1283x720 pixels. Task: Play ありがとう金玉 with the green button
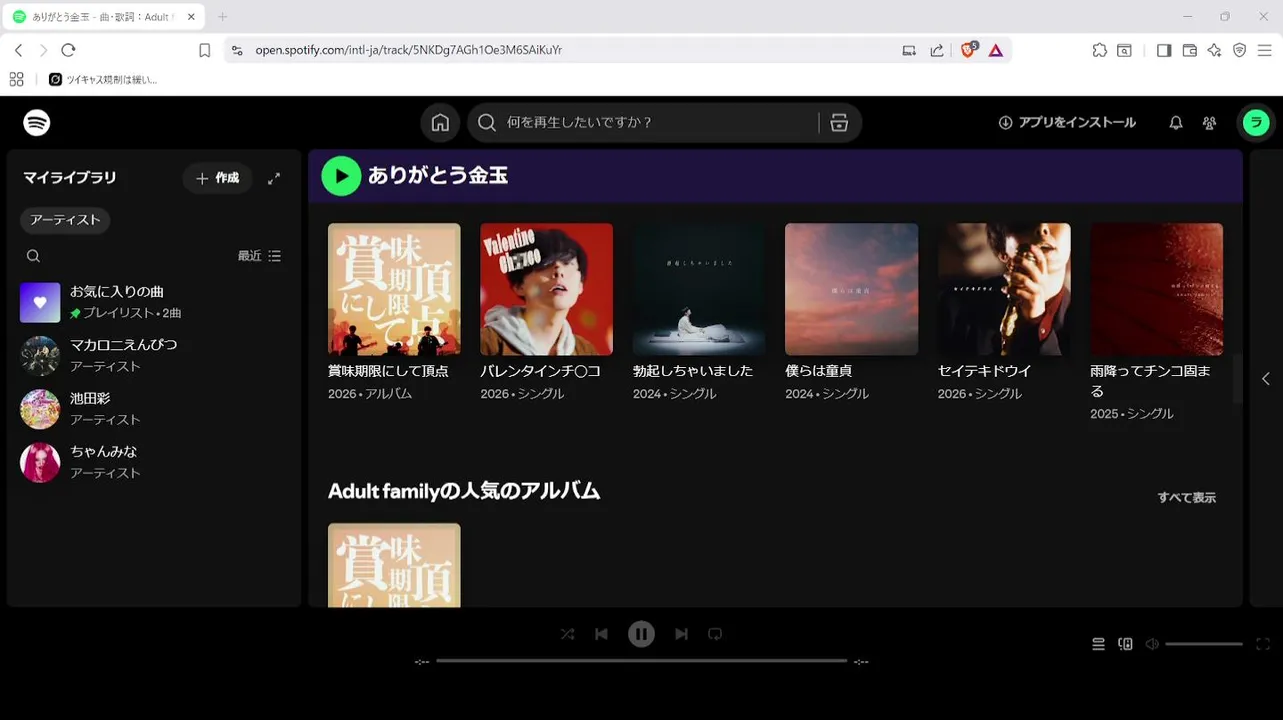pos(341,176)
